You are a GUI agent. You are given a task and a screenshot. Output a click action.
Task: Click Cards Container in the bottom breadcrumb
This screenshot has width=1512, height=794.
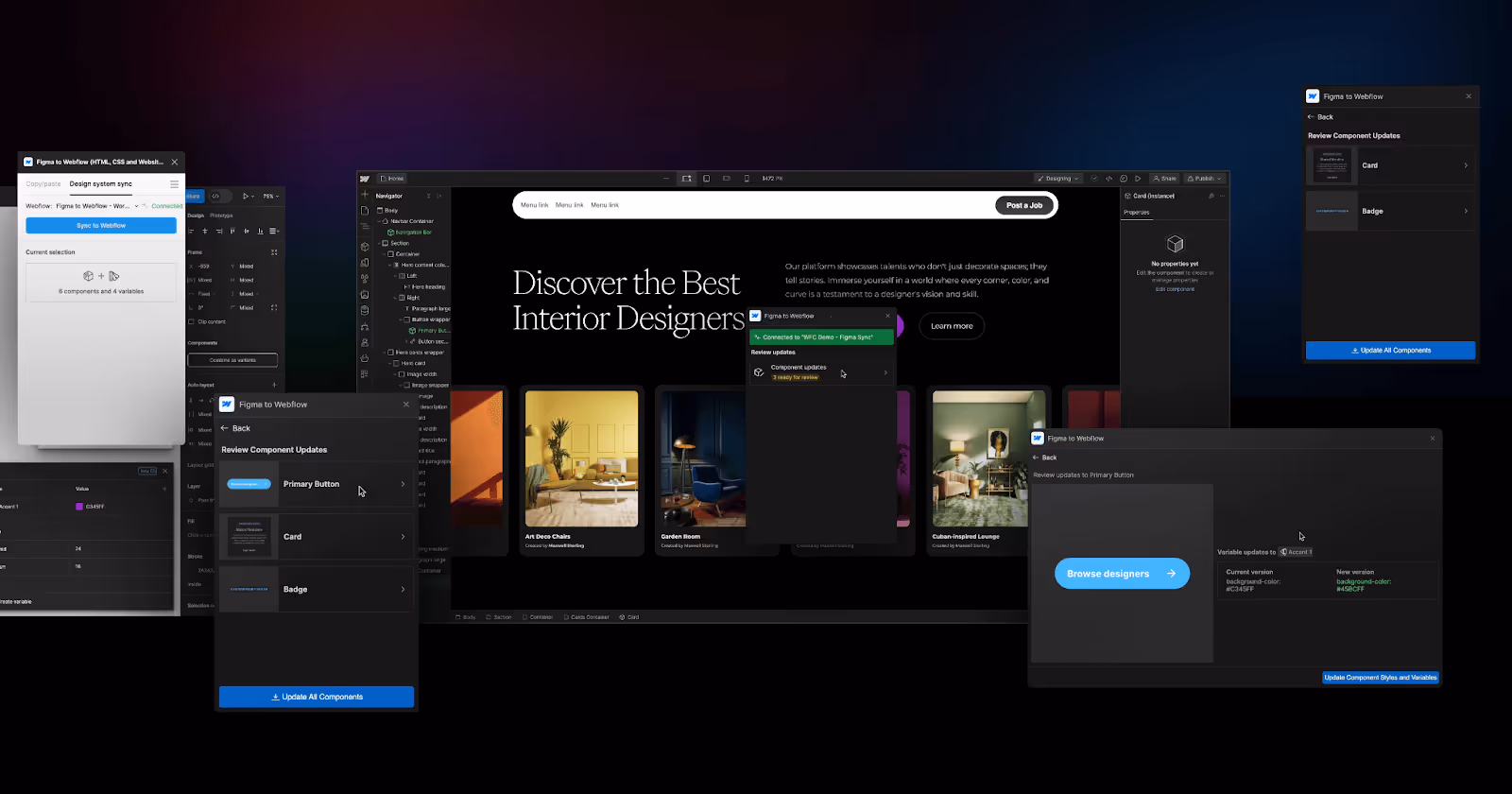click(586, 617)
